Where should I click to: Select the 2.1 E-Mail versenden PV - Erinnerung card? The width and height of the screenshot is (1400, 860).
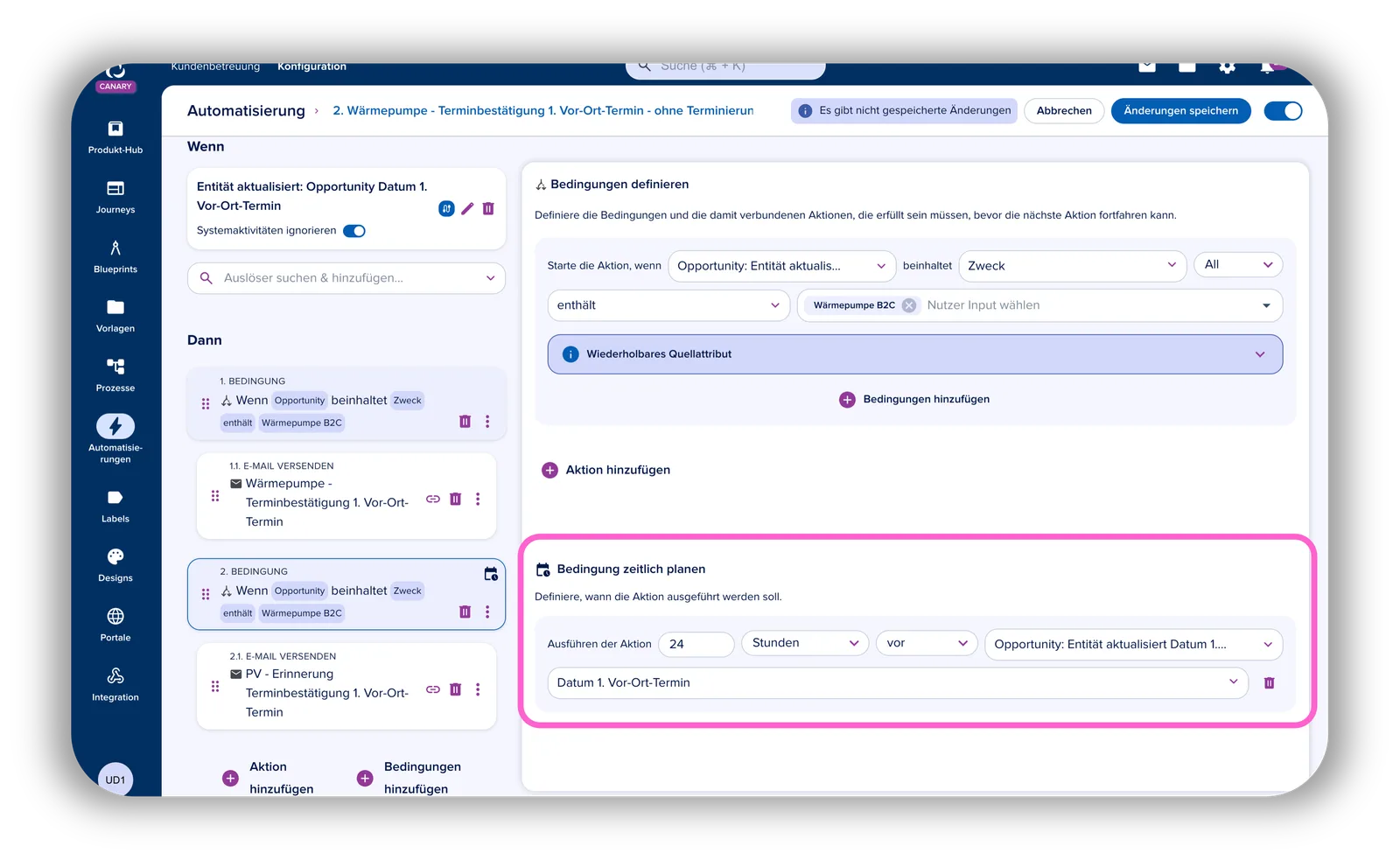pos(346,687)
